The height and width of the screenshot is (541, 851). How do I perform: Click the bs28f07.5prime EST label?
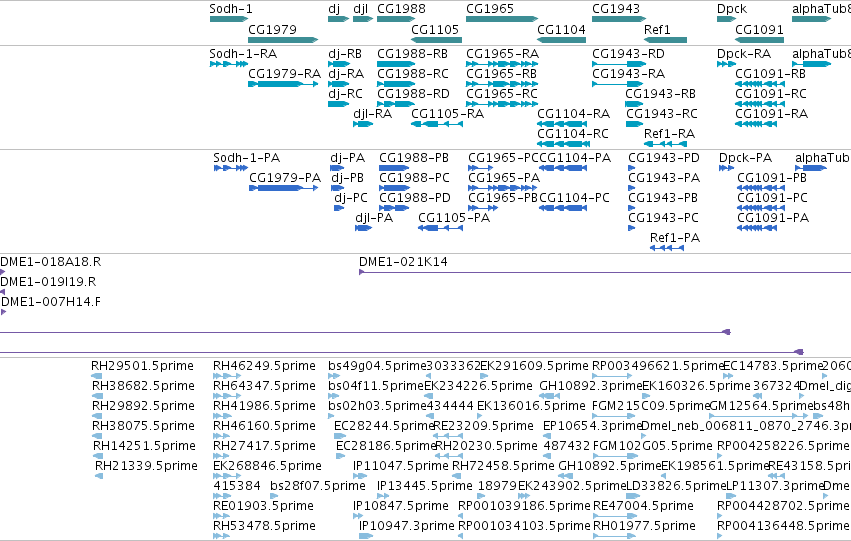317,486
